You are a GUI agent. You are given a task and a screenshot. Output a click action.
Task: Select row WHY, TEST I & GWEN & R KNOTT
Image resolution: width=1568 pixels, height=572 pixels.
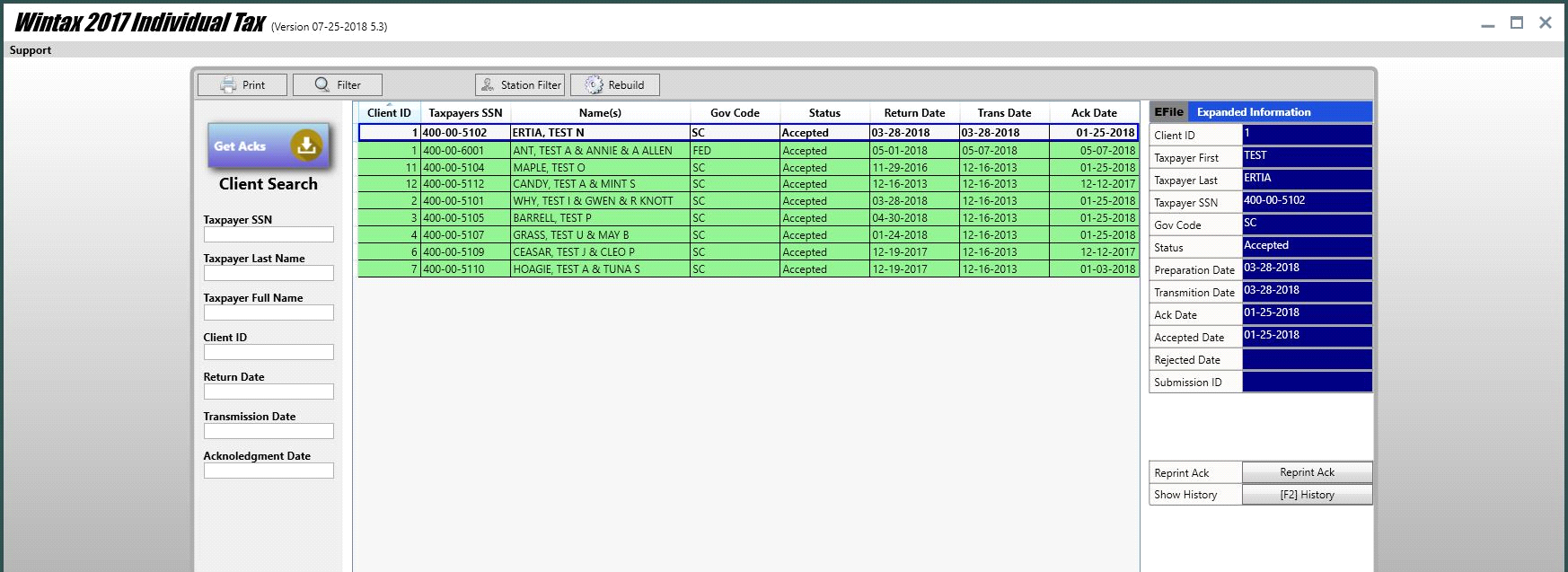(748, 201)
